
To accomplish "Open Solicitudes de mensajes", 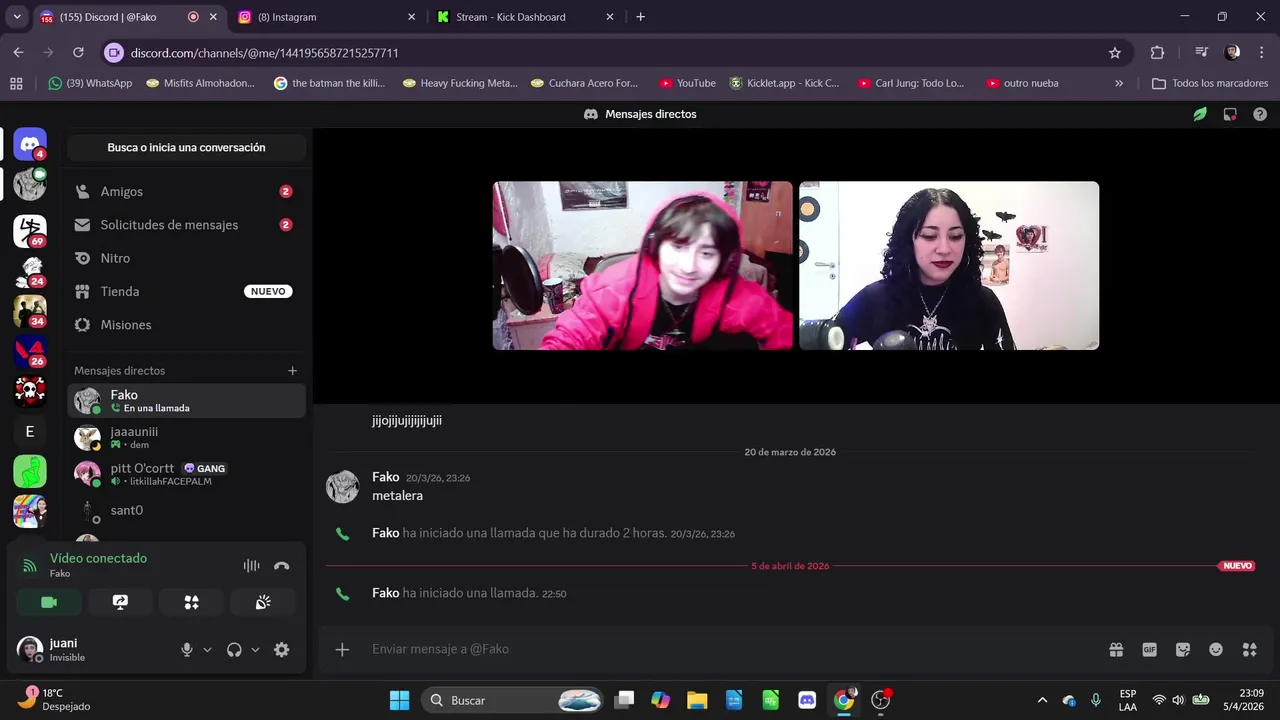I will point(186,225).
